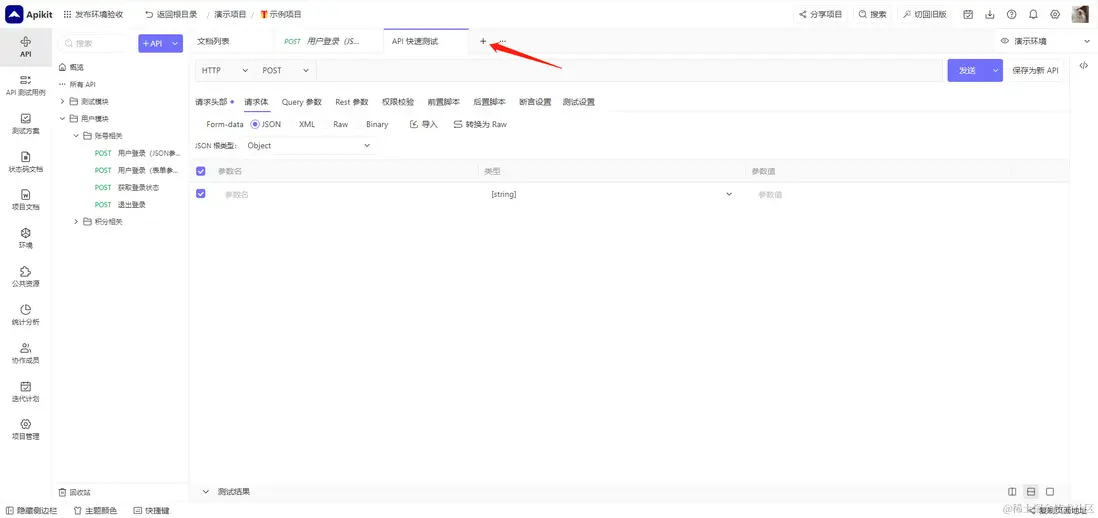Open 协作成员 in the sidebar
The width and height of the screenshot is (1098, 518).
[x=25, y=354]
